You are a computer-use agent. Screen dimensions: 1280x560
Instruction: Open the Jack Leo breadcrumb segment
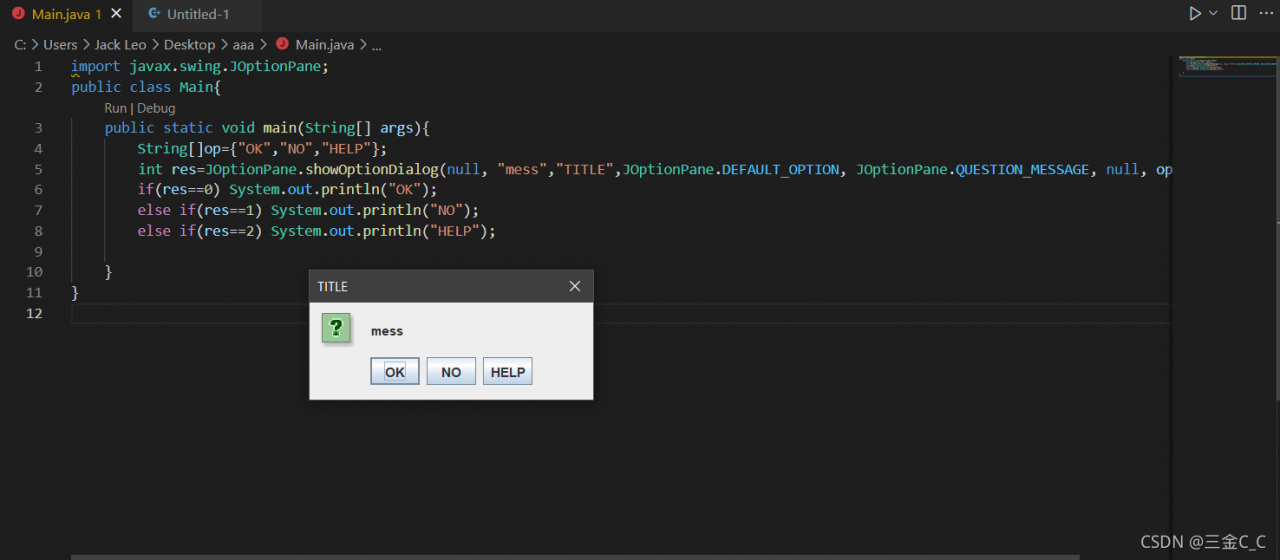[121, 45]
